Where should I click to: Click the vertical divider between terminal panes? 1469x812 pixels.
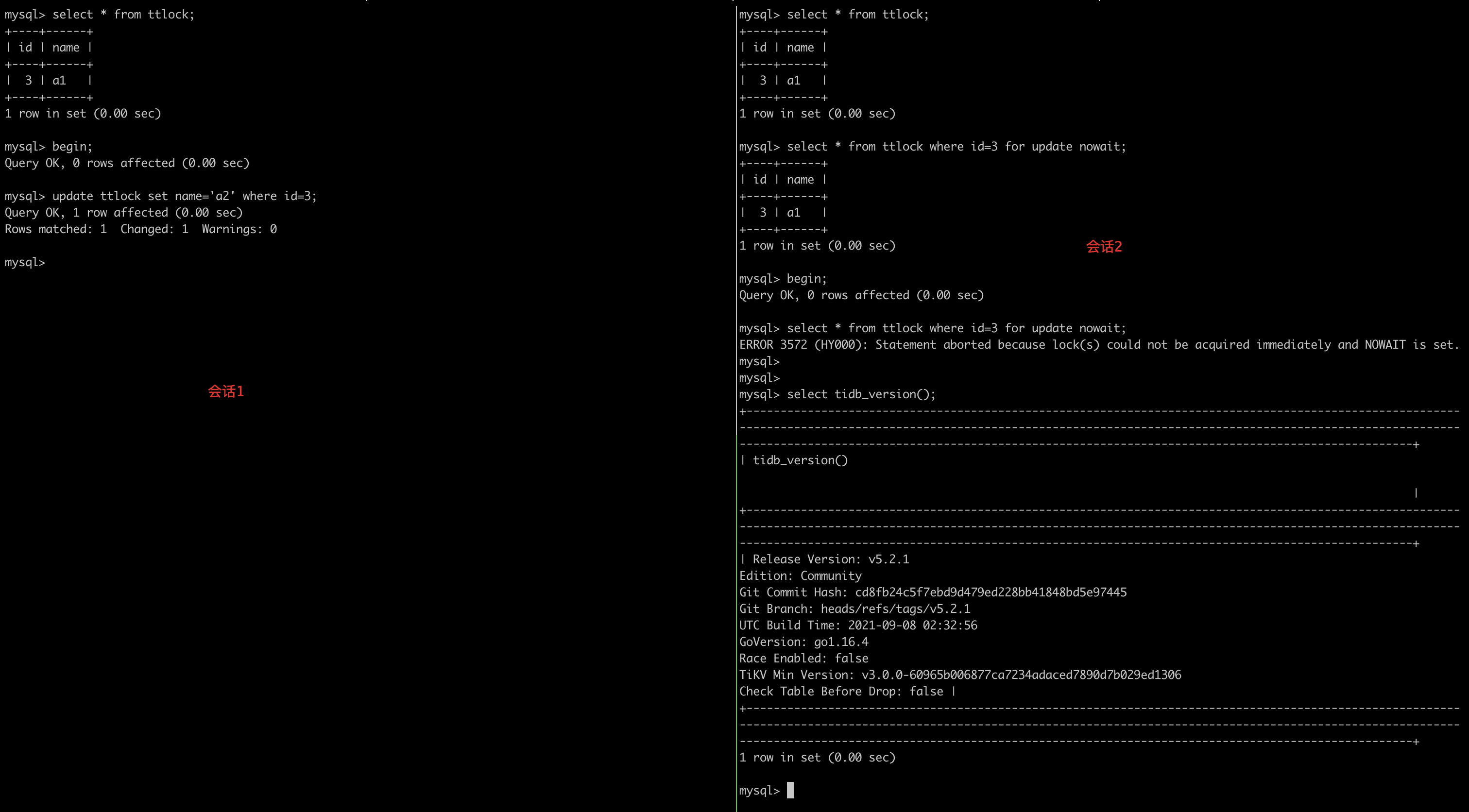tap(735, 399)
